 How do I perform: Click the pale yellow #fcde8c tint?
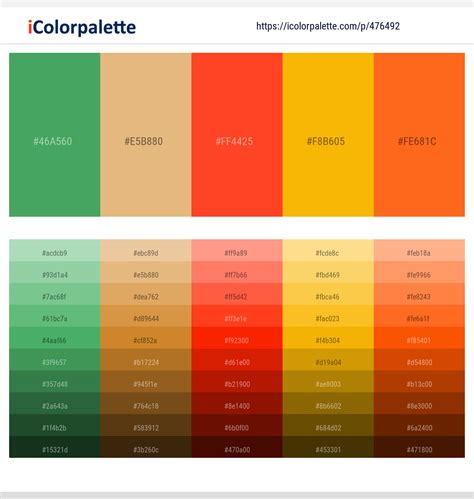tap(328, 251)
